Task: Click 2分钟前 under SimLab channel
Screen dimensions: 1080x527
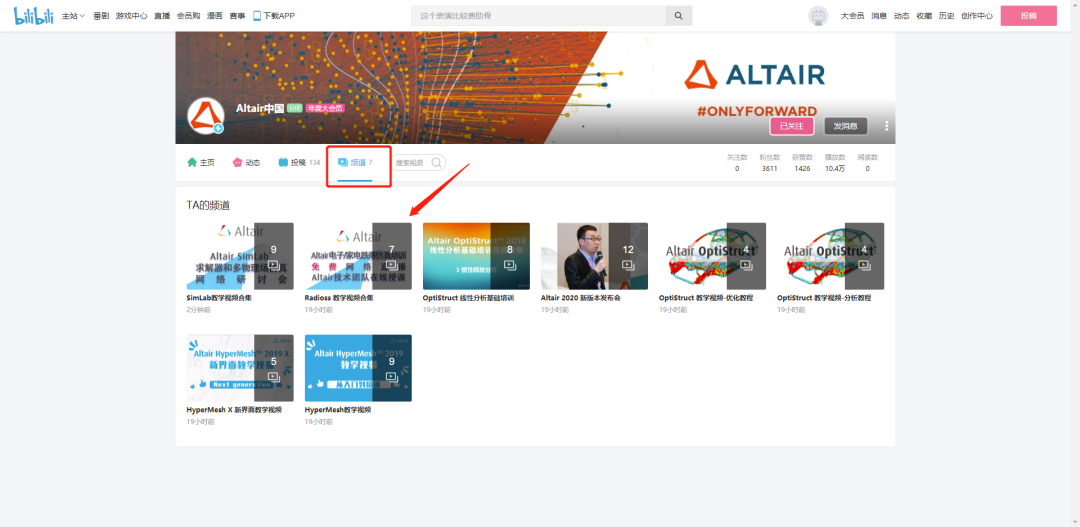Action: click(198, 310)
